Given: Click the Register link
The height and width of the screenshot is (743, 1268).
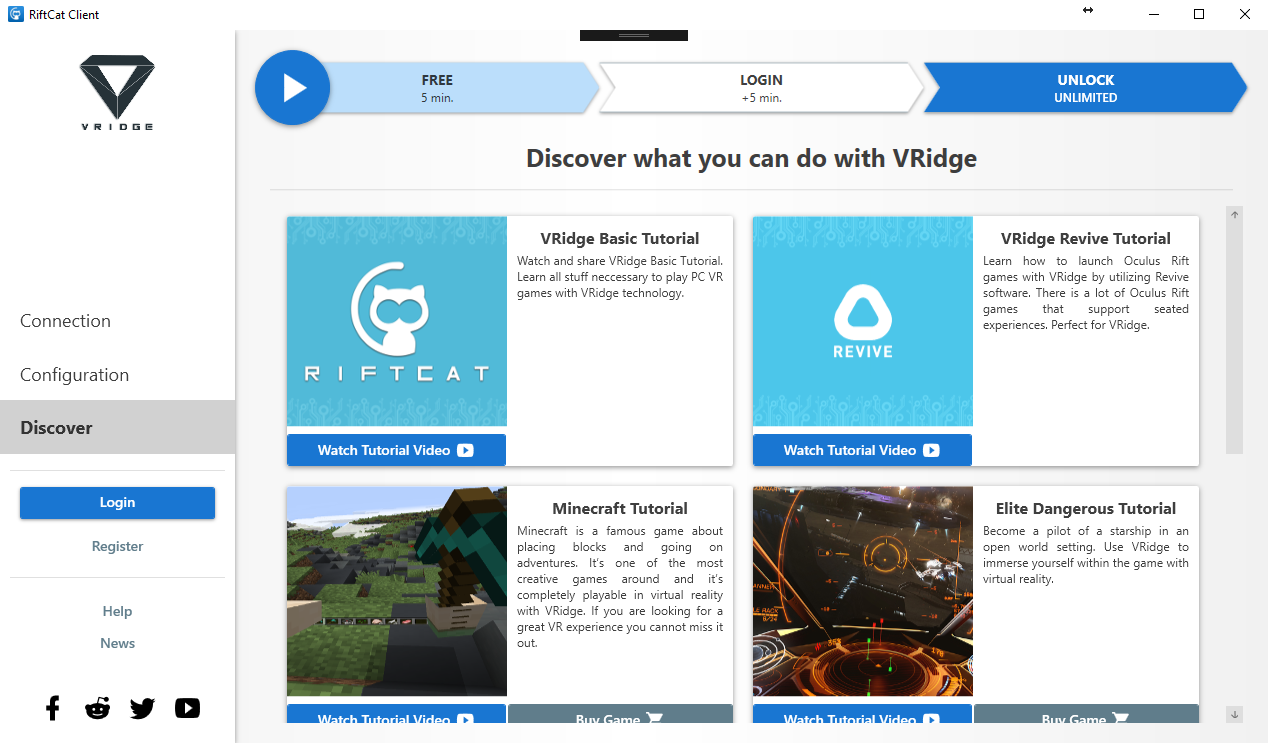Looking at the screenshot, I should coord(117,546).
